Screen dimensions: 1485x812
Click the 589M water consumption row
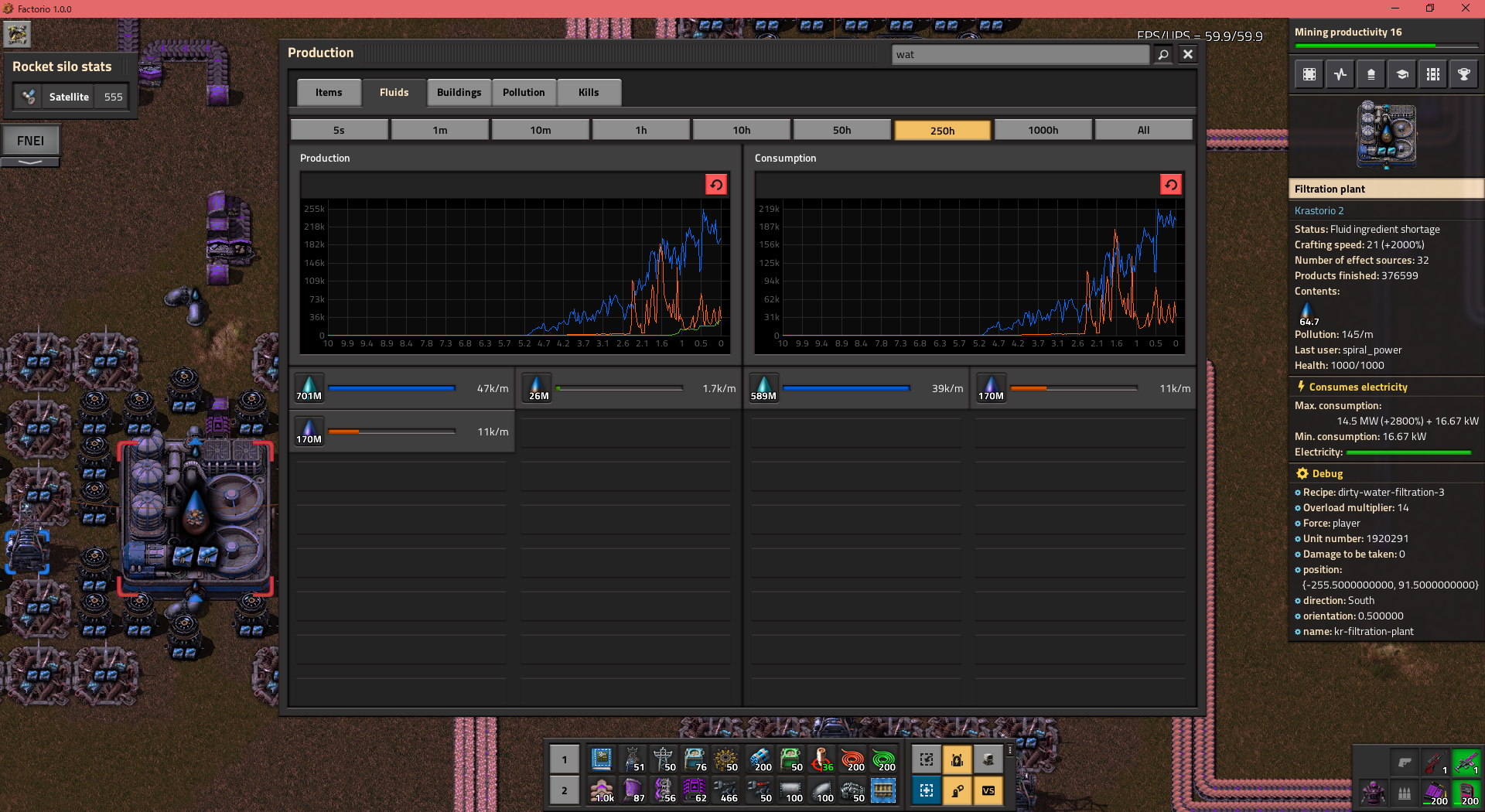856,388
